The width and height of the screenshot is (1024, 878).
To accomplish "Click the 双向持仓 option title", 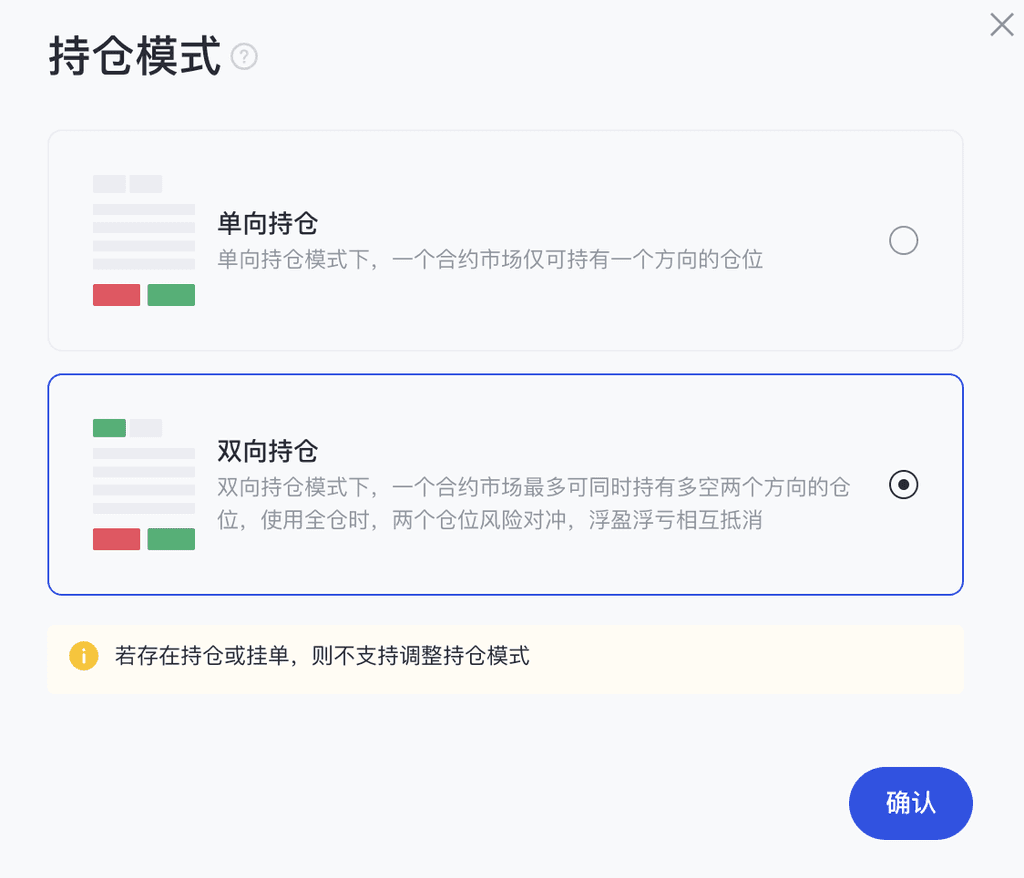I will coord(267,451).
